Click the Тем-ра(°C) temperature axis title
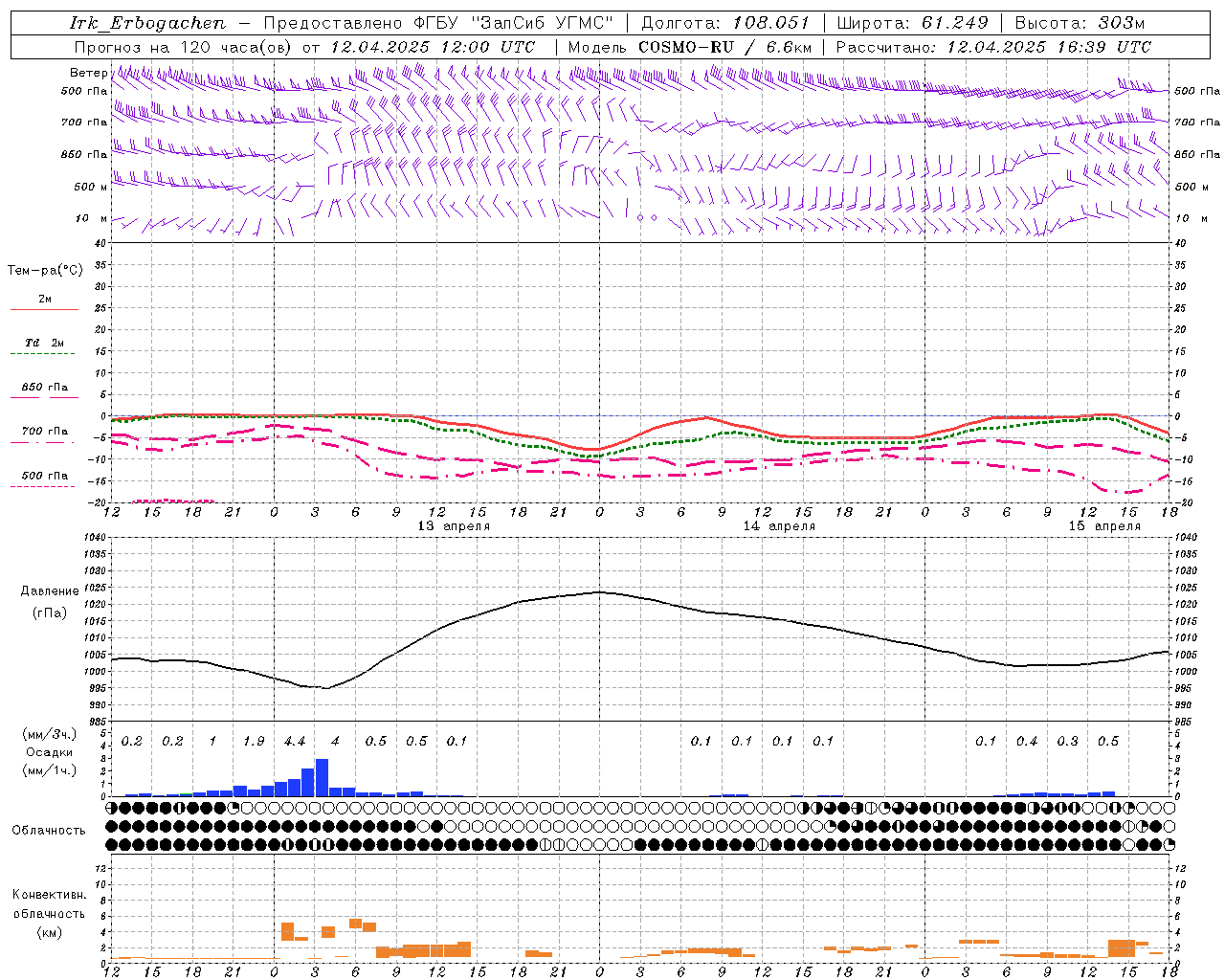 pos(45,271)
